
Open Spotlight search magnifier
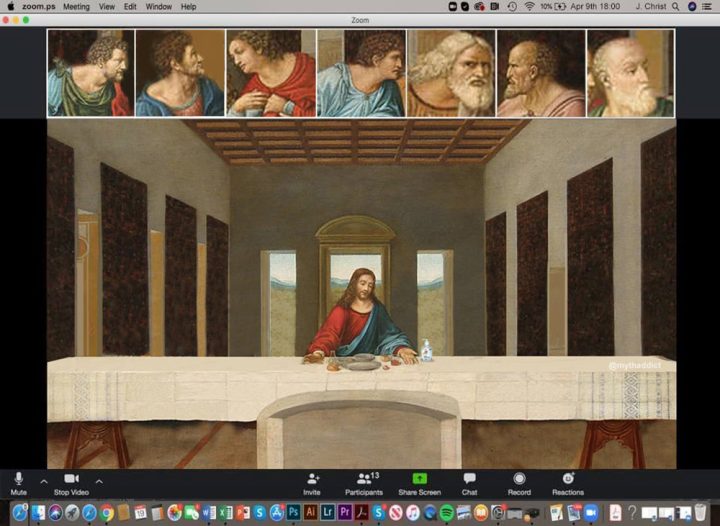(x=675, y=6)
